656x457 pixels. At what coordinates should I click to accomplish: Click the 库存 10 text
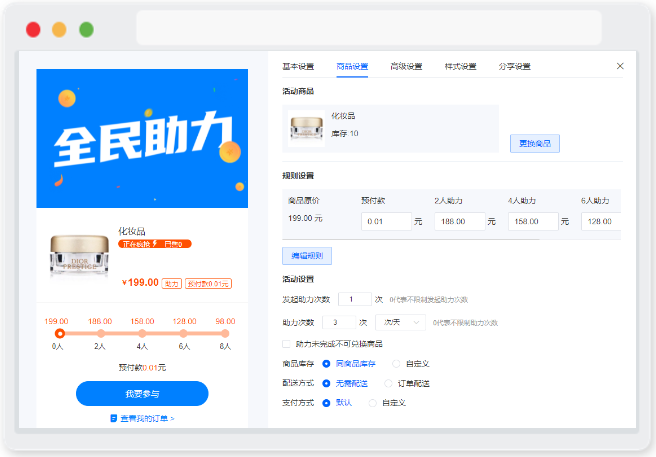345,134
